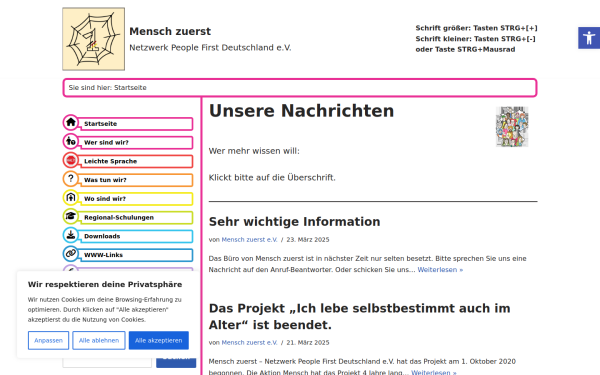This screenshot has height=375, width=600.
Task: Click the text Klickt bitte auf die Überschrift.
Action: coord(272,178)
